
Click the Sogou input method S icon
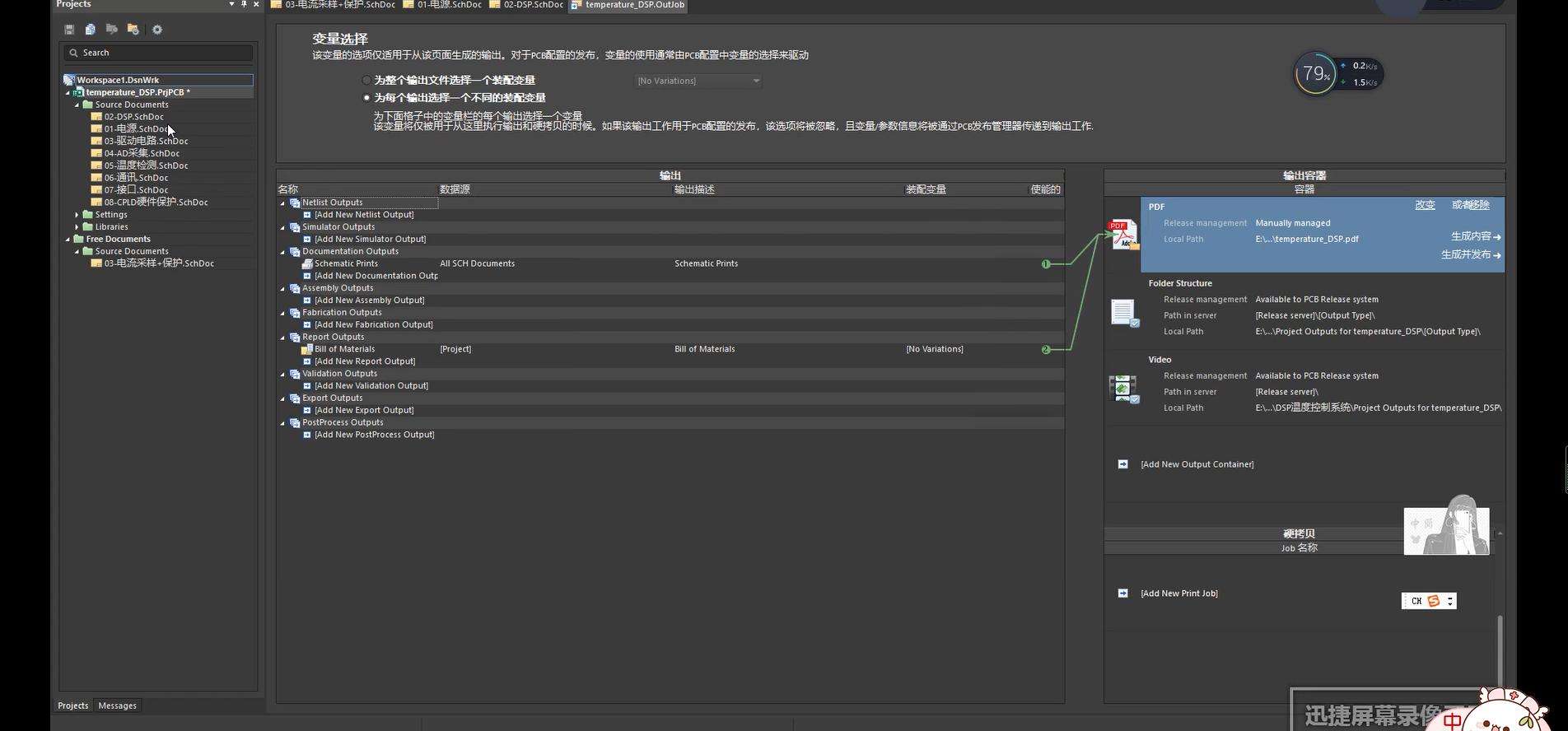[x=1434, y=601]
